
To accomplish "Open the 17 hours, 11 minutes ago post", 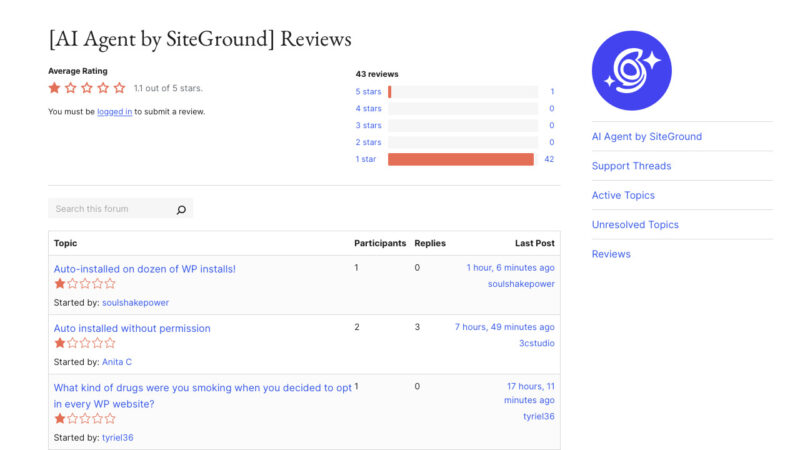I will (x=530, y=393).
